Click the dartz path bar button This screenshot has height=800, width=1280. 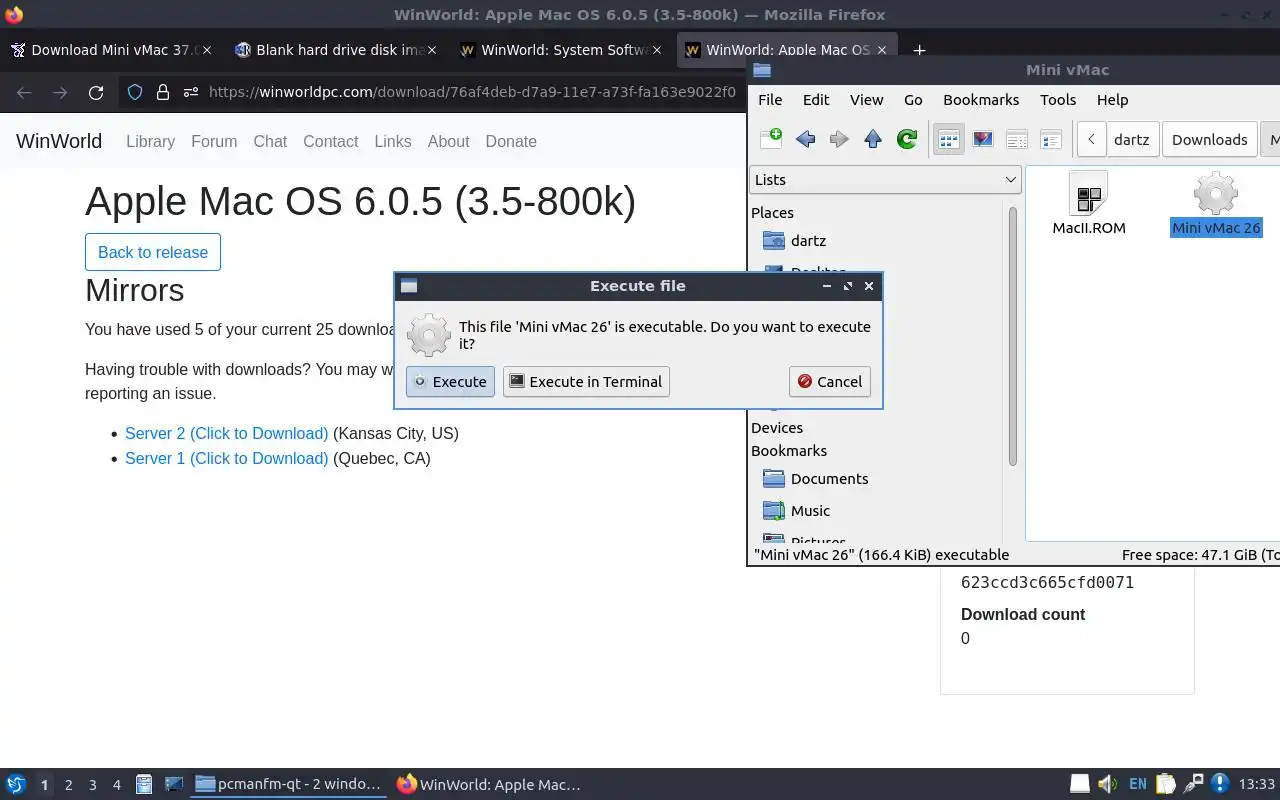1131,139
